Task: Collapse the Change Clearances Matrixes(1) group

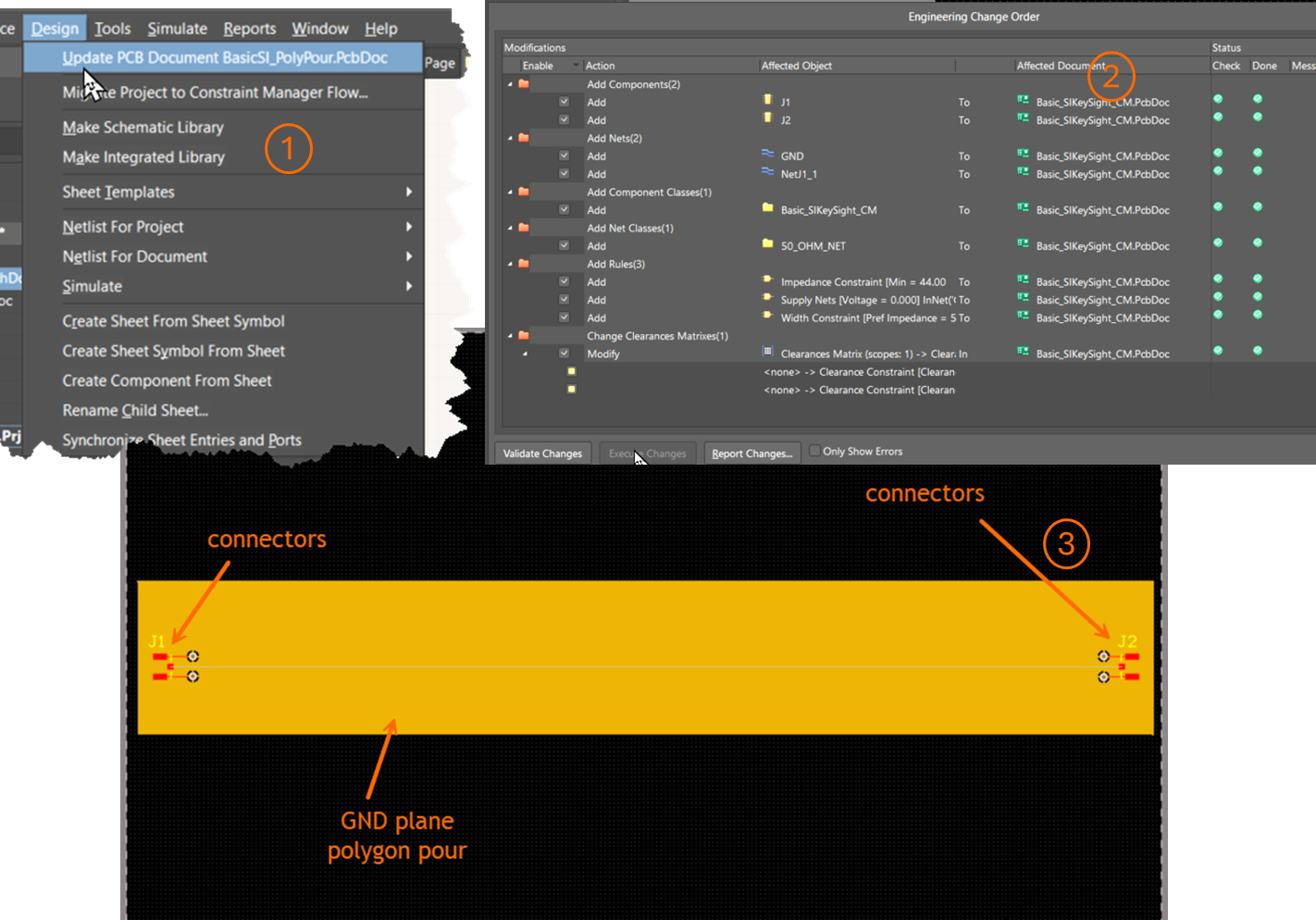Action: [x=510, y=336]
